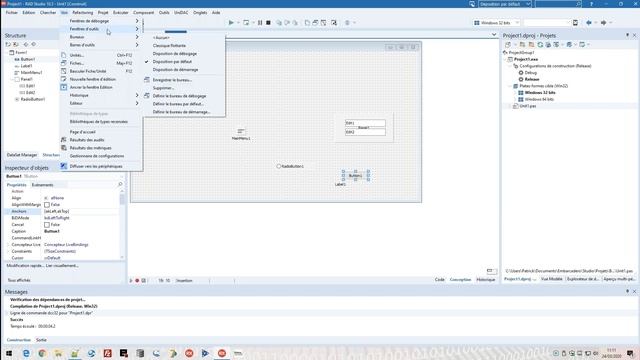Click Définir le bureau par défaut
The height and width of the screenshot is (360, 640).
(x=178, y=104)
